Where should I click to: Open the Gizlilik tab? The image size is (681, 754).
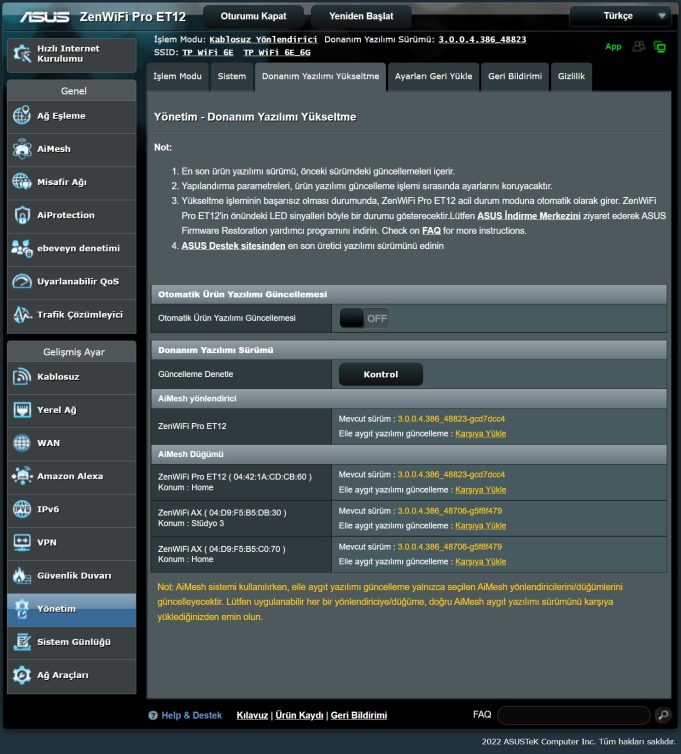(571, 76)
